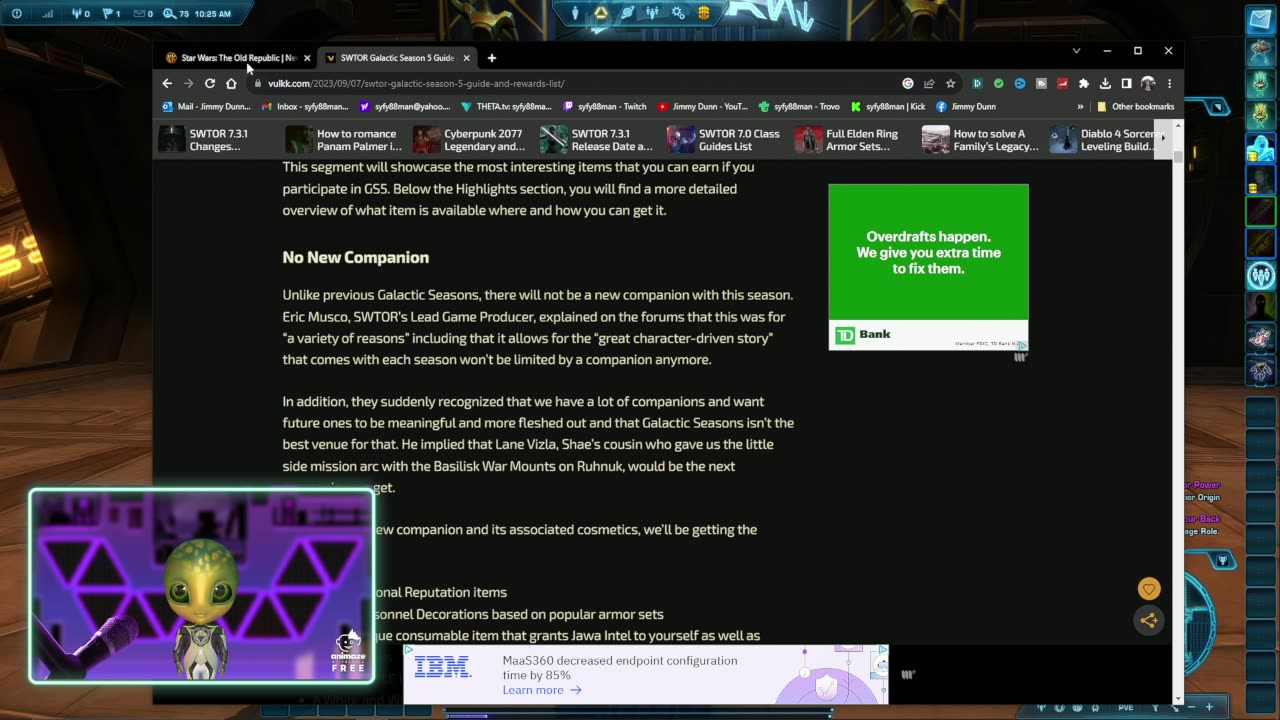Open the Extensions puzzle-piece menu
Screen dimensions: 1280x720
(1083, 84)
